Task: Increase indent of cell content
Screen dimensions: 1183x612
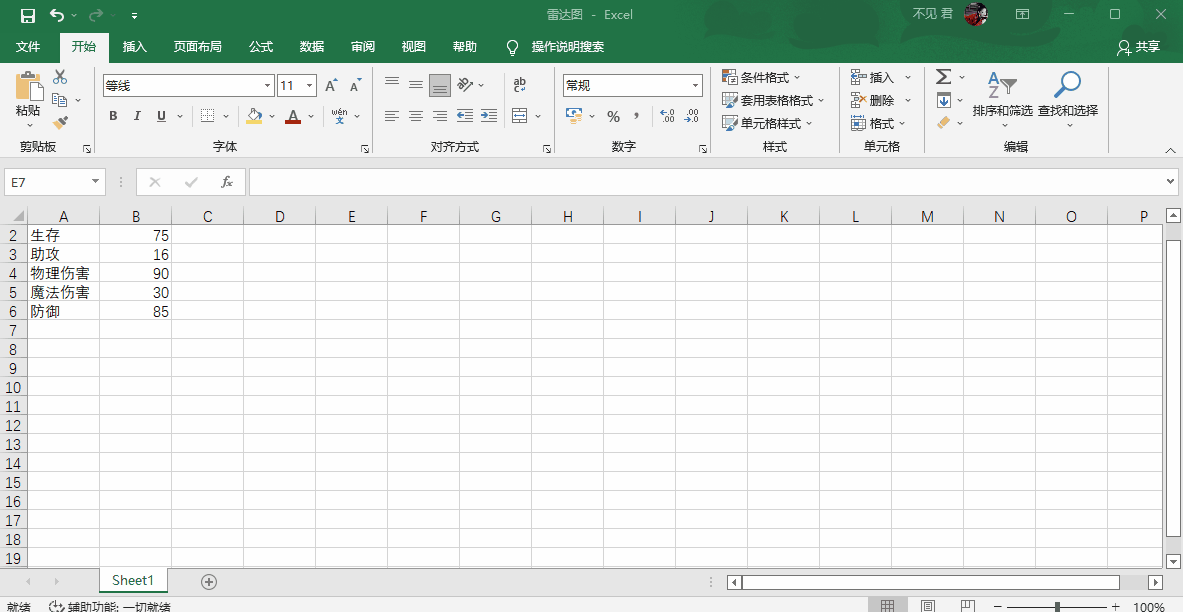Action: coord(489,116)
